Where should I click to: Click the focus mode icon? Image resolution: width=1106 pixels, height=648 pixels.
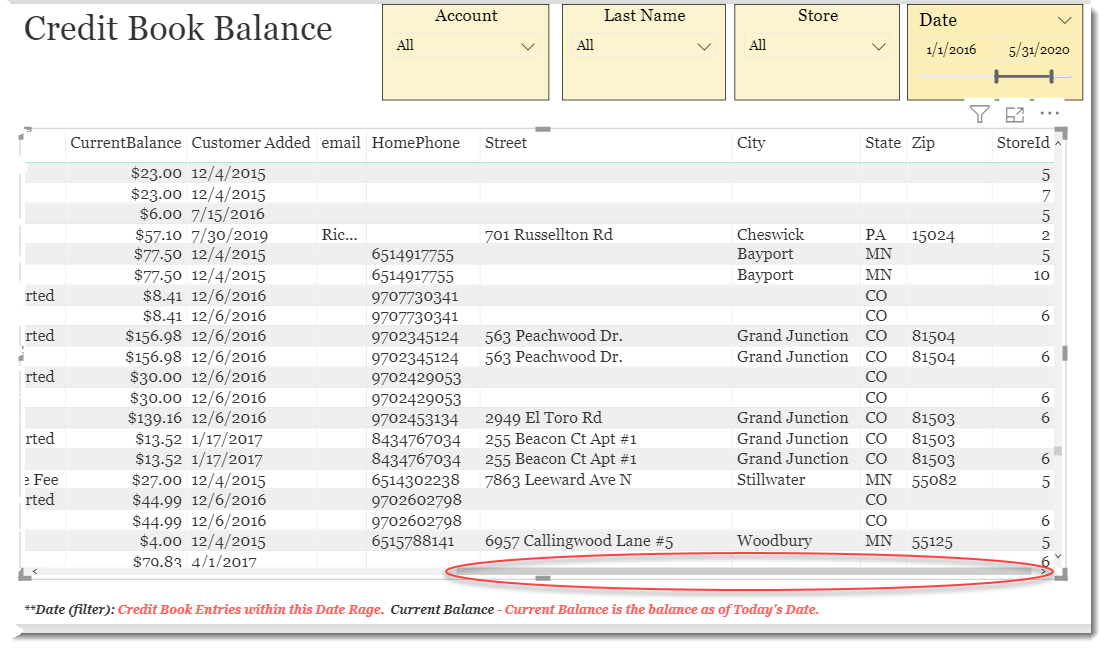pos(1014,114)
